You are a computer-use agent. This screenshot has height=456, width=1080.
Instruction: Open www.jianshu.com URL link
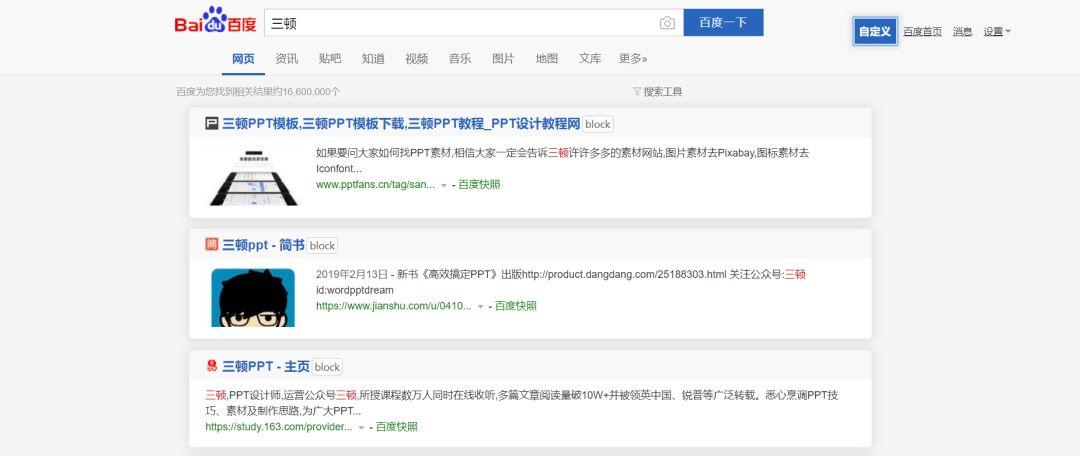pyautogui.click(x=393, y=306)
